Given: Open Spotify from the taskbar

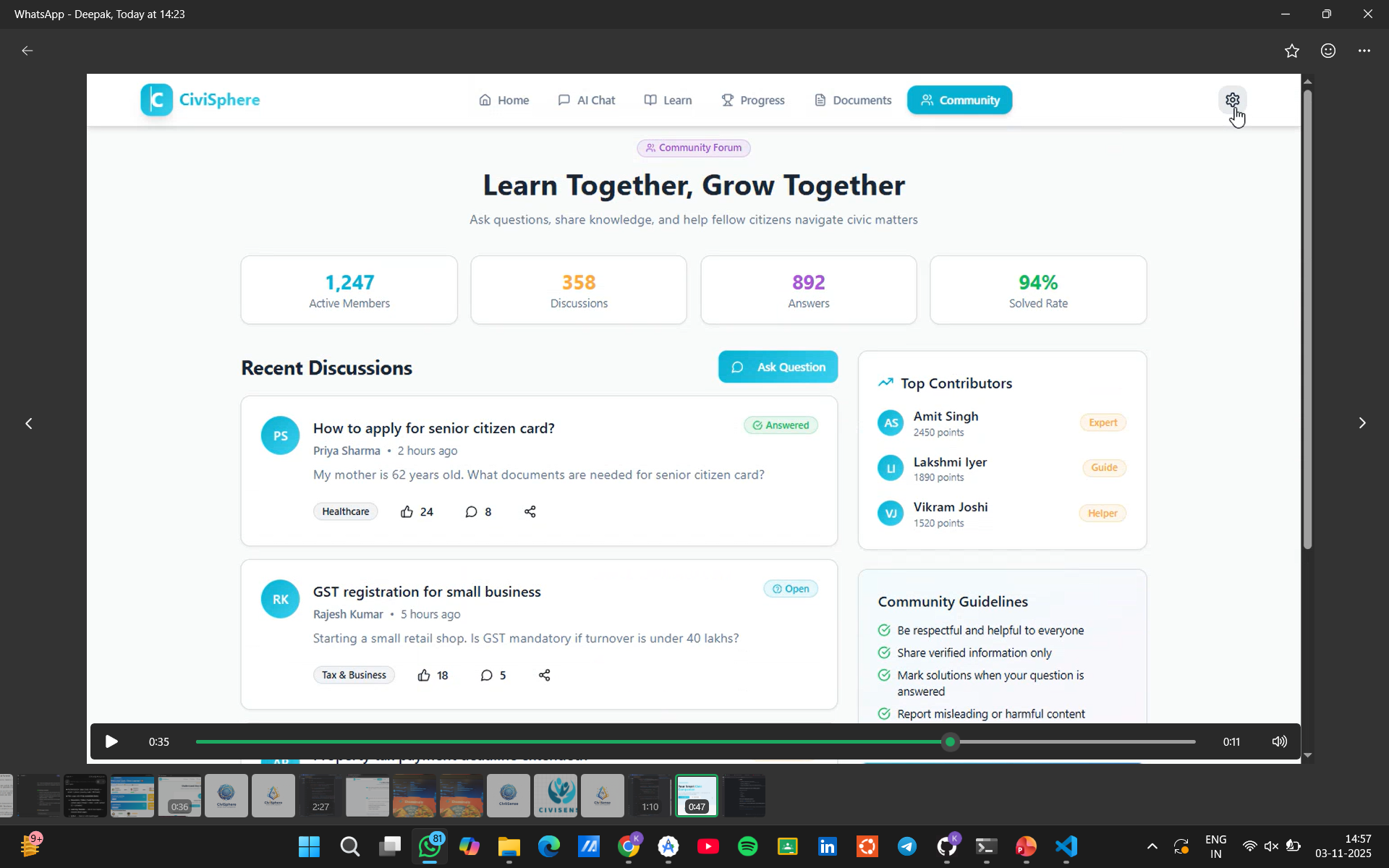Looking at the screenshot, I should (747, 846).
